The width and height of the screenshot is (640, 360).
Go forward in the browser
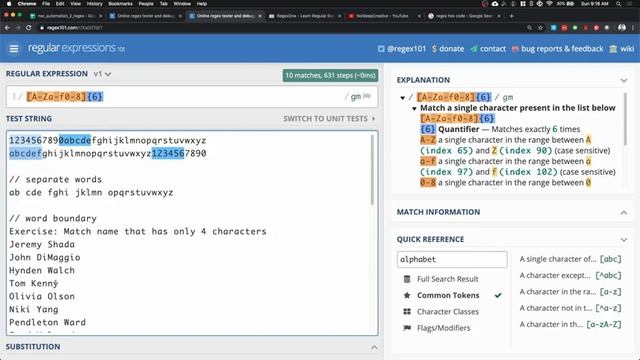(x=18, y=28)
